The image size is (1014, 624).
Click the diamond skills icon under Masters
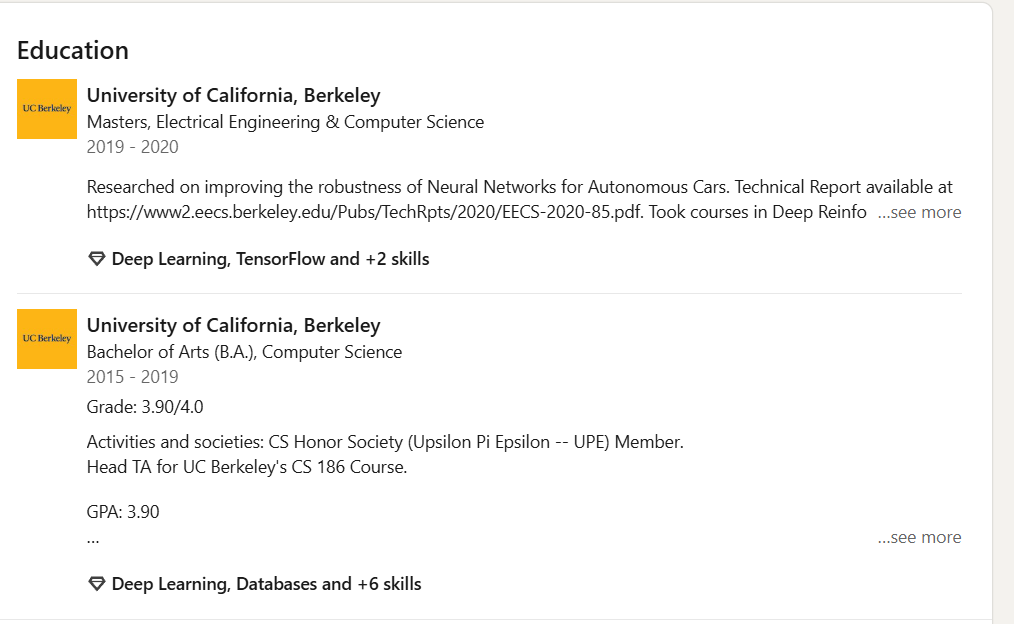[x=96, y=259]
